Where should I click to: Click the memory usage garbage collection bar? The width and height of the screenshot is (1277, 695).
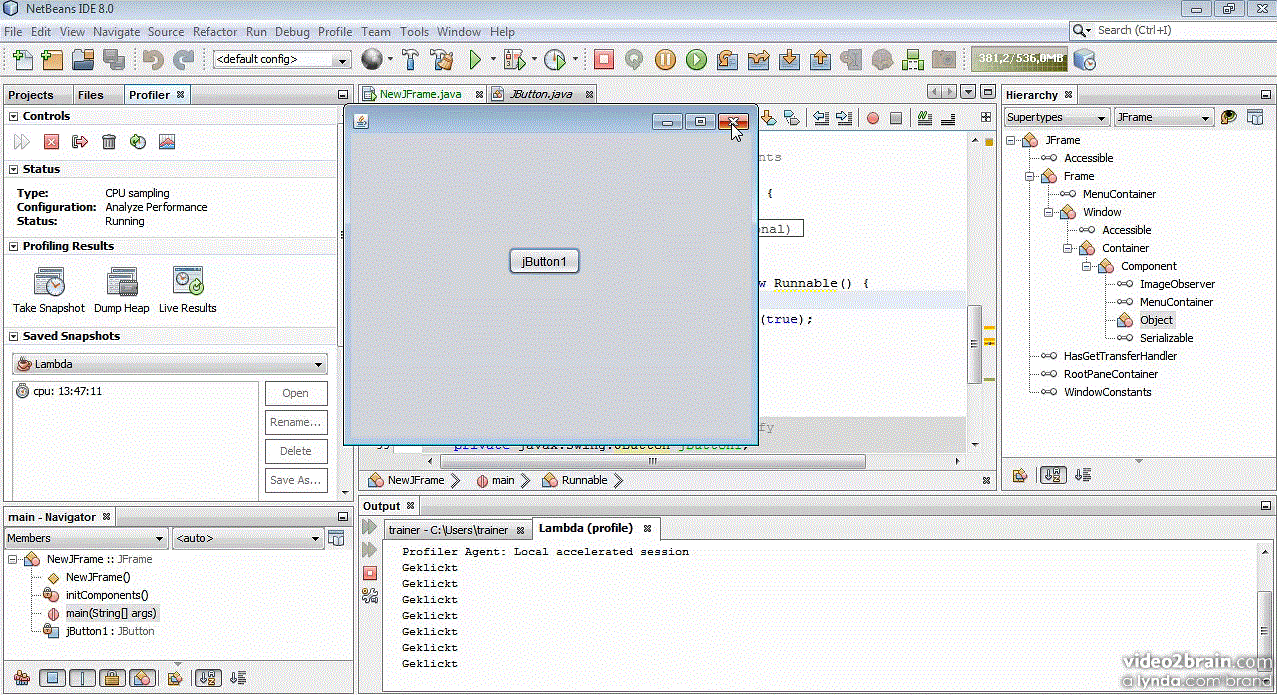1019,59
